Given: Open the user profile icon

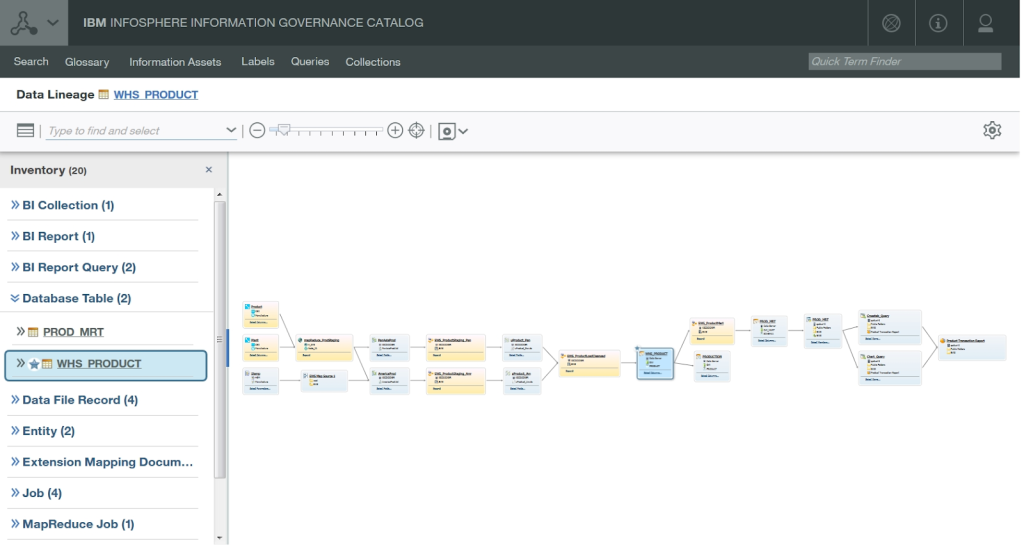Looking at the screenshot, I should click(985, 23).
